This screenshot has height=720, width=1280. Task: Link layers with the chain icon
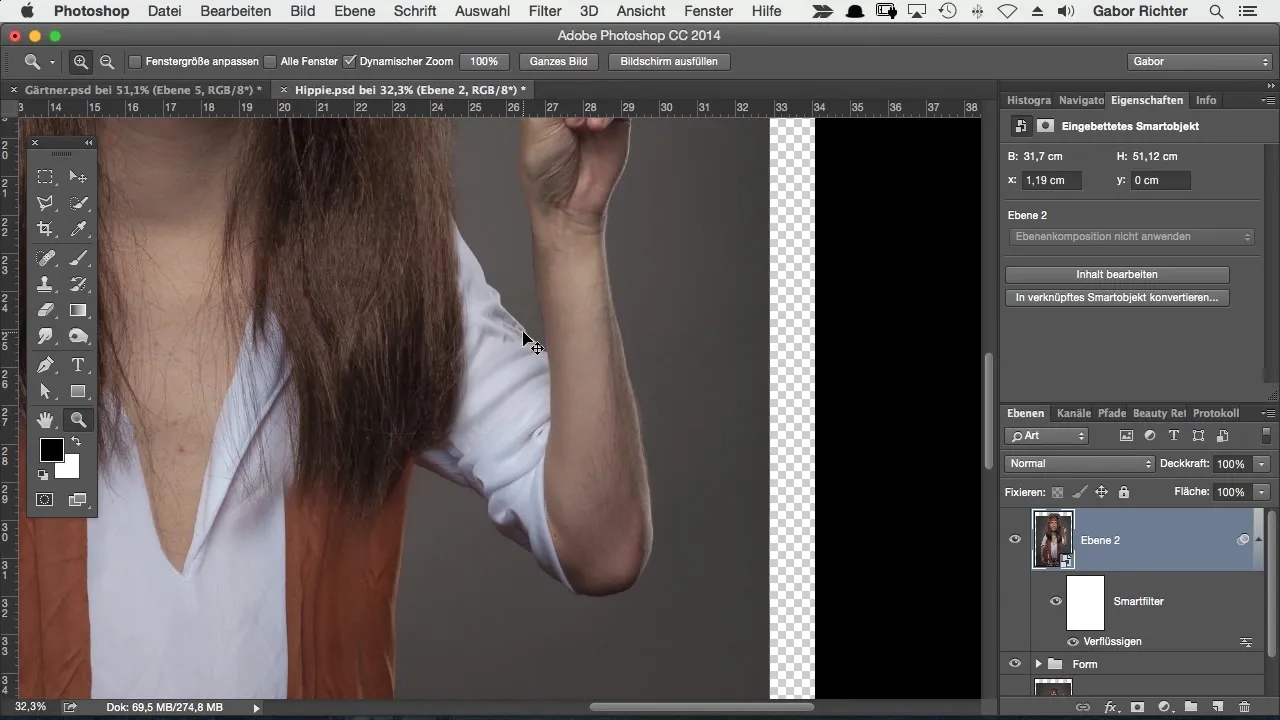click(x=1082, y=706)
